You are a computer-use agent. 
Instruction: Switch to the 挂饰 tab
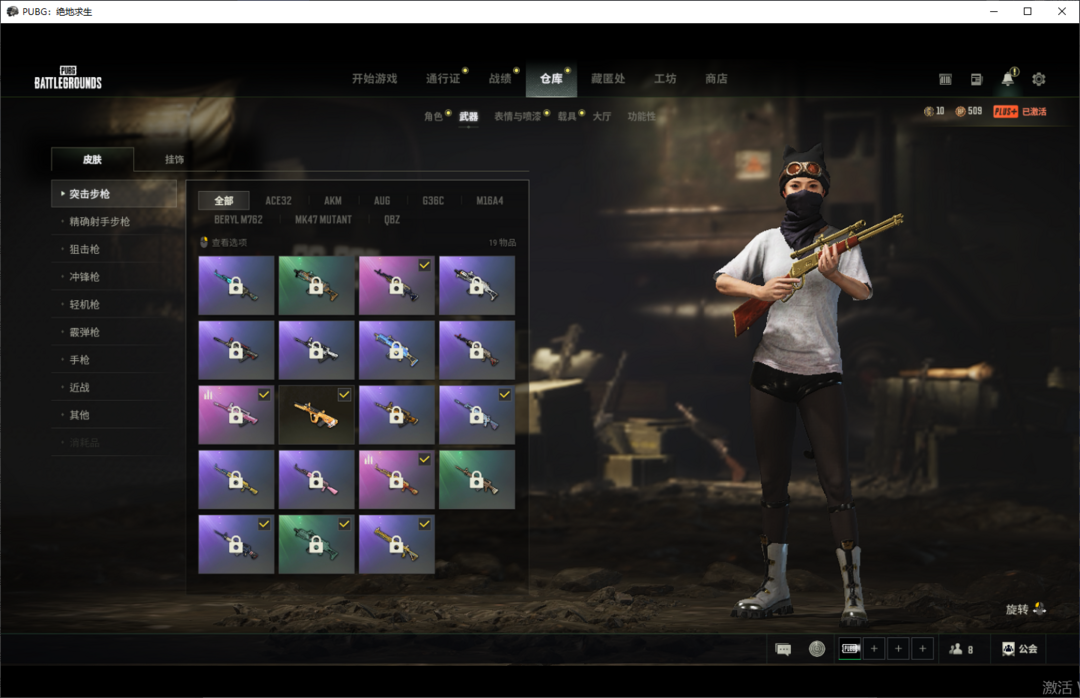point(174,159)
